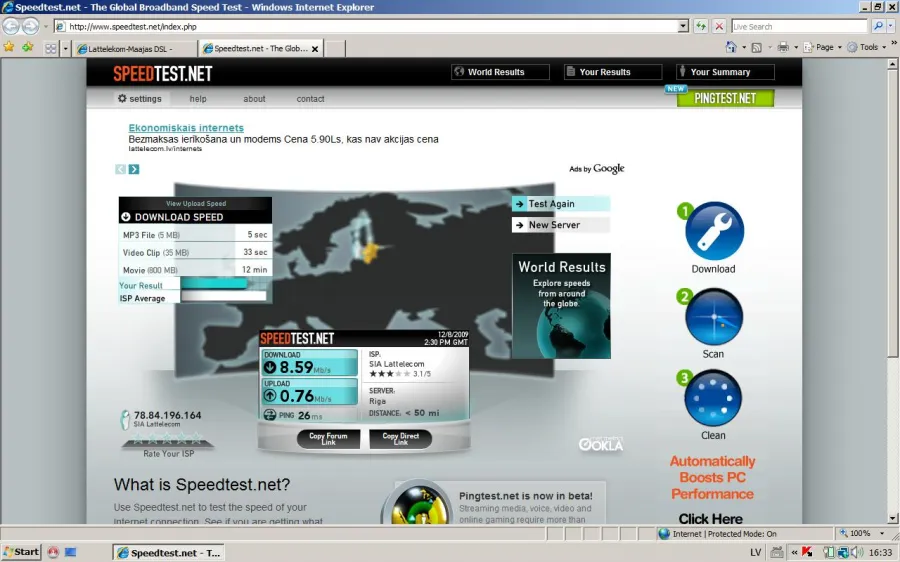Click the World Results globe banner
This screenshot has width=900, height=562.
click(x=561, y=306)
